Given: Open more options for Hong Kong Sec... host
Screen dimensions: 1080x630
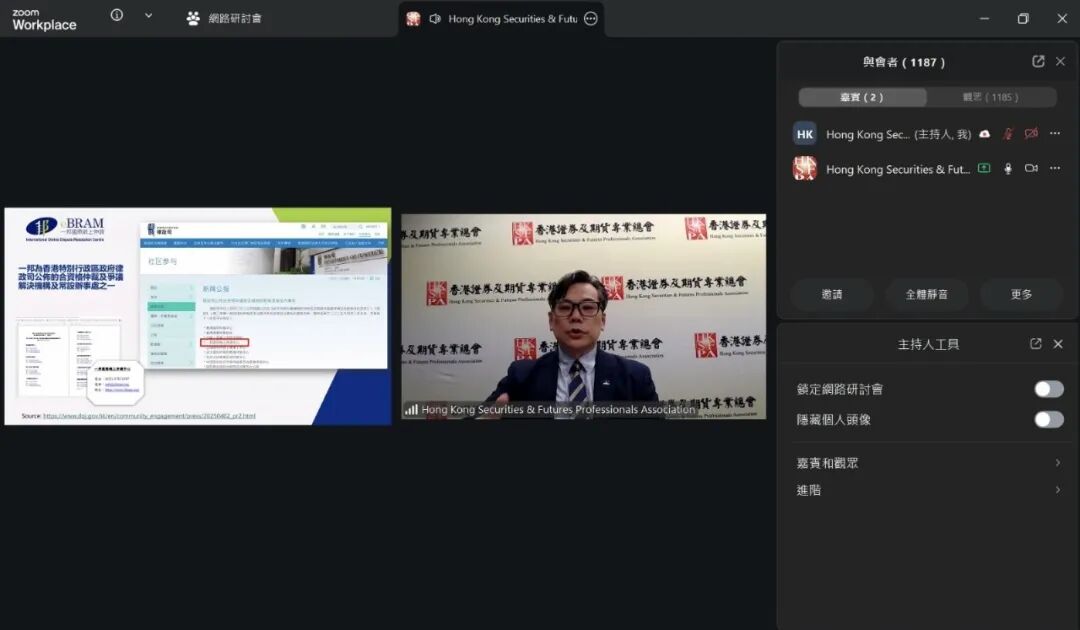Looking at the screenshot, I should click(1055, 134).
